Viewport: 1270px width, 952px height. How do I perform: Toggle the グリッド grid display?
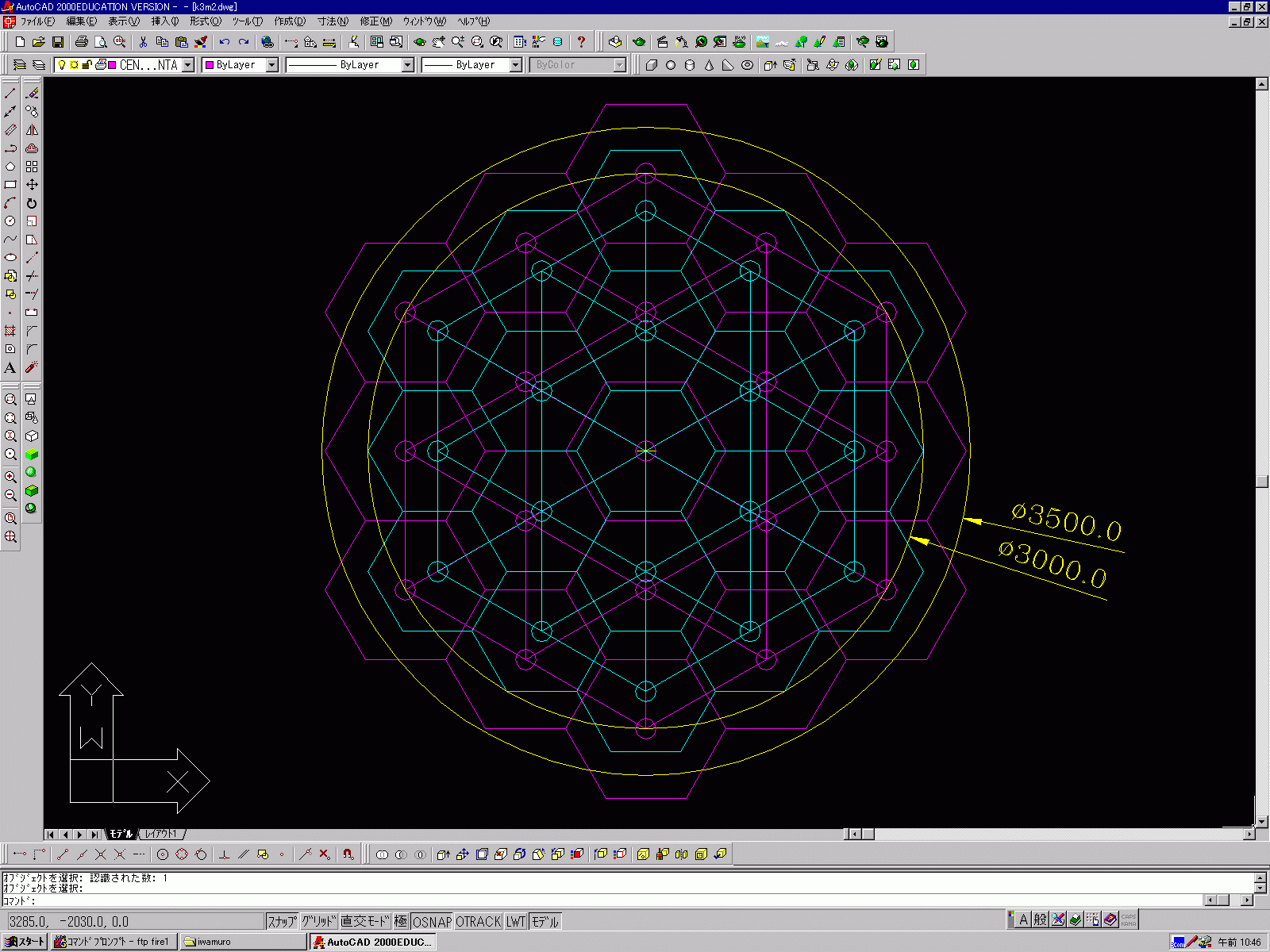tap(319, 921)
